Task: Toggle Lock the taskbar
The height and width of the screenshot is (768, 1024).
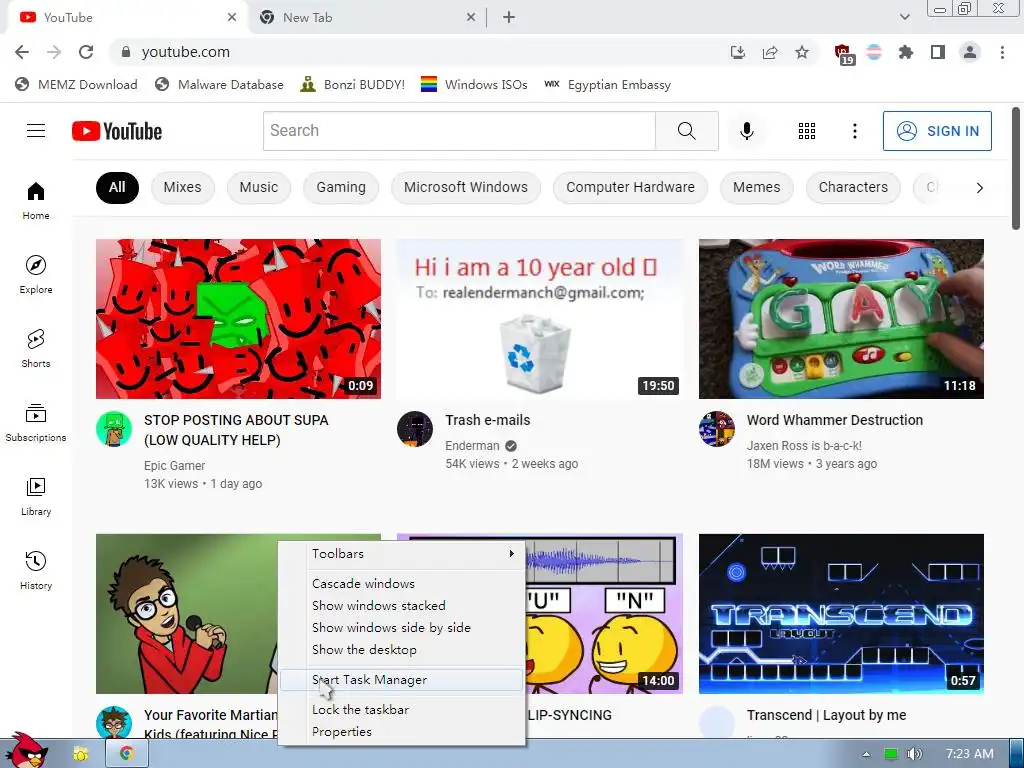Action: coord(402,710)
